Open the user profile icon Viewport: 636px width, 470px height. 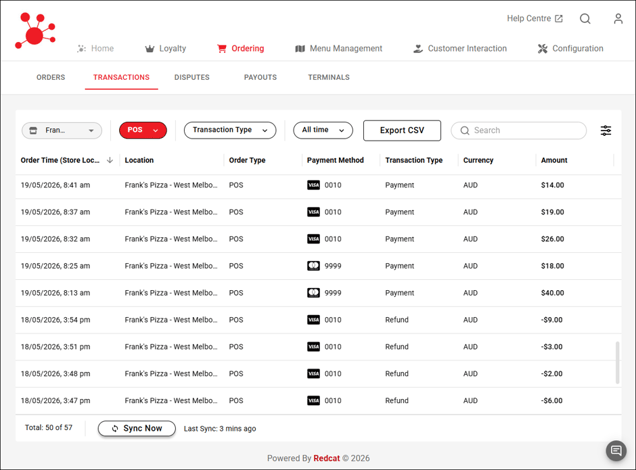coord(618,19)
